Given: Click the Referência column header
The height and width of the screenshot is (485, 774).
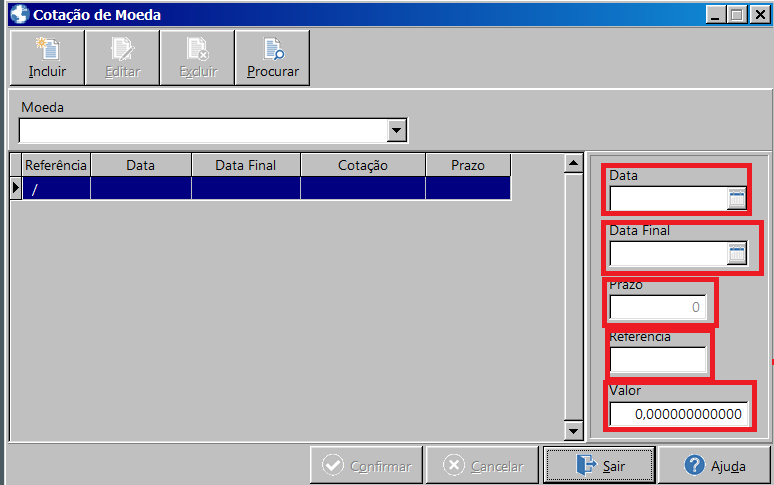Looking at the screenshot, I should 56,165.
